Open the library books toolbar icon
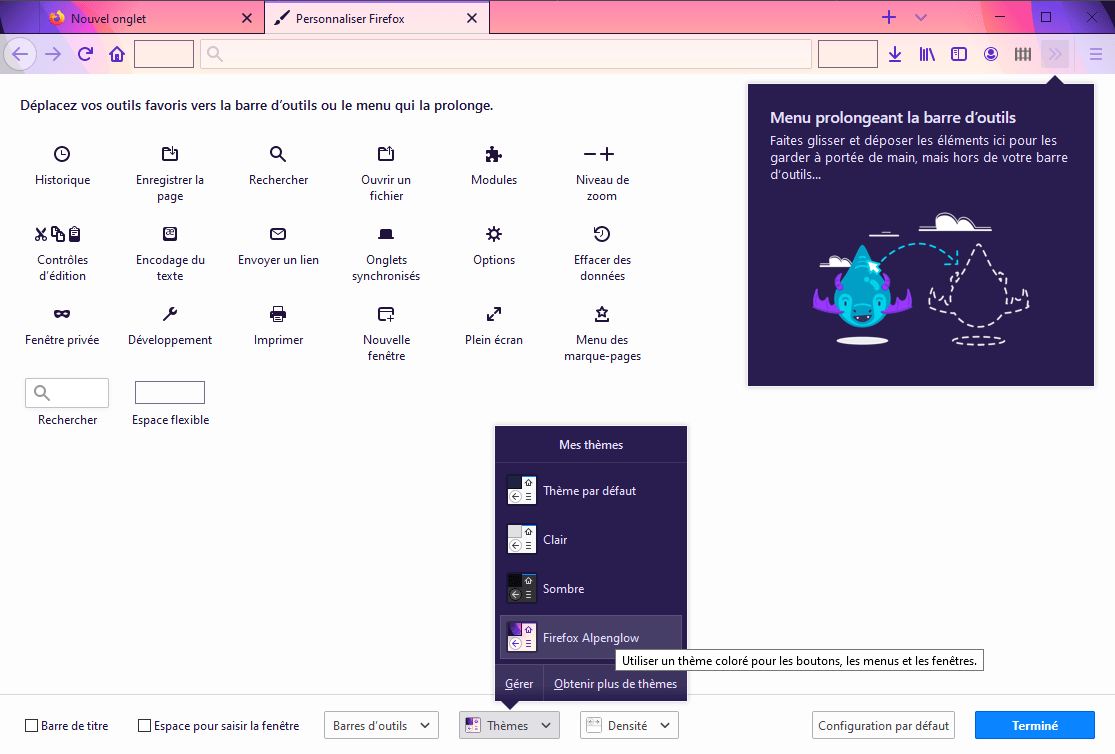Image resolution: width=1115 pixels, height=754 pixels. click(927, 54)
